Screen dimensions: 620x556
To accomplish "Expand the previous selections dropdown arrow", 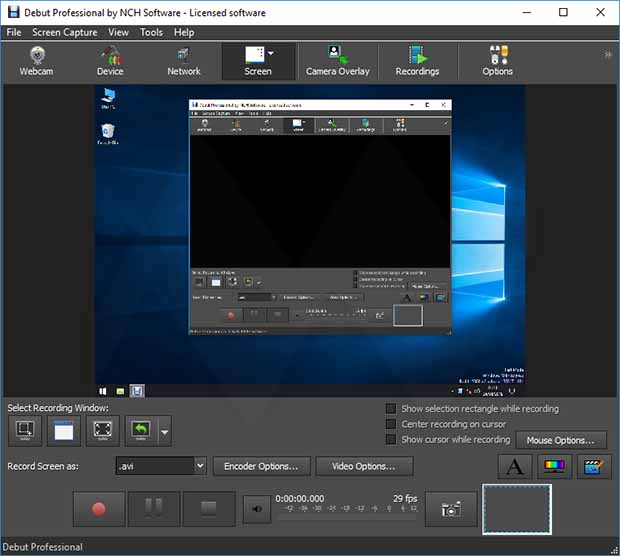I will click(165, 432).
